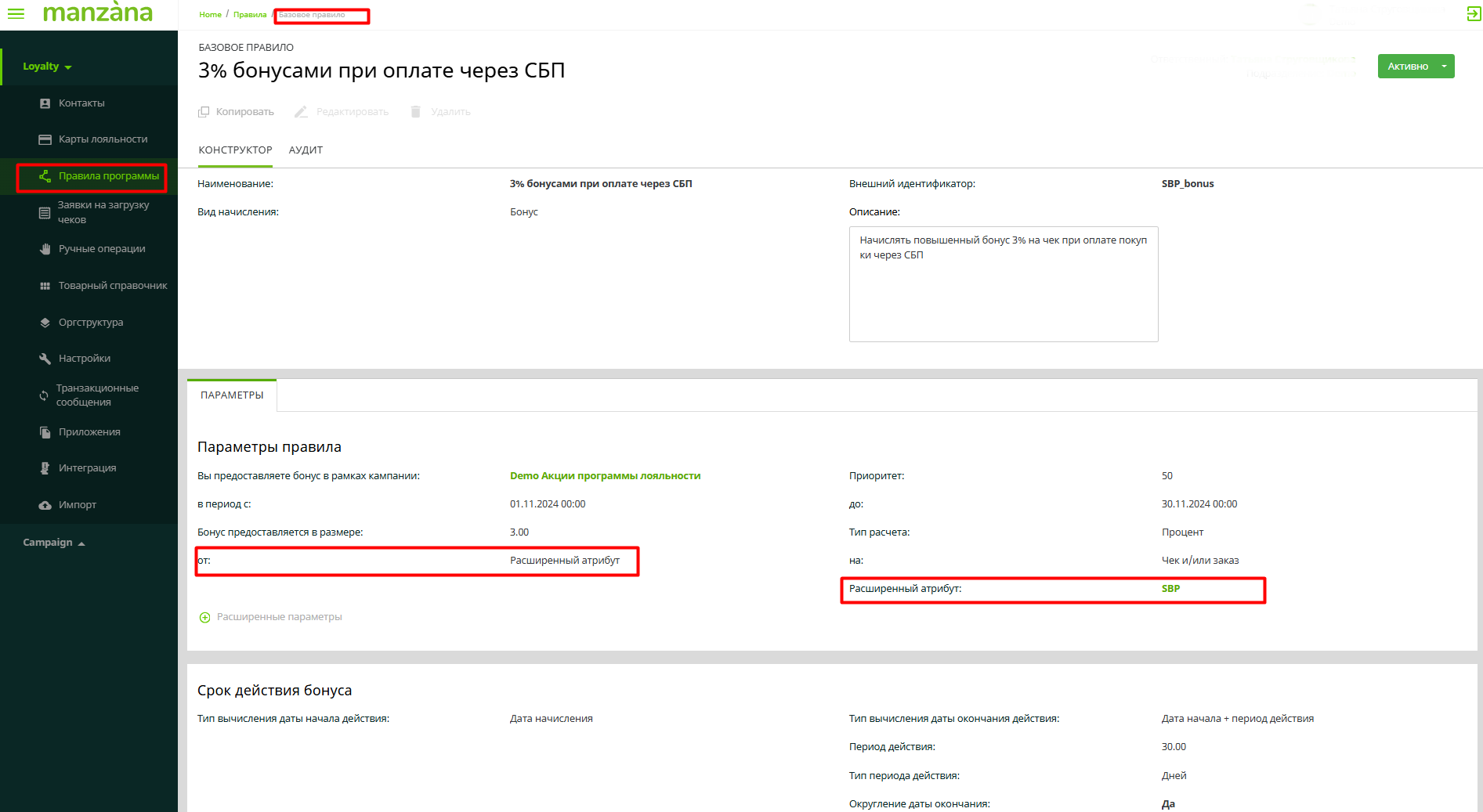The height and width of the screenshot is (812, 1483).
Task: Click the hamburger menu icon
Action: (x=16, y=14)
